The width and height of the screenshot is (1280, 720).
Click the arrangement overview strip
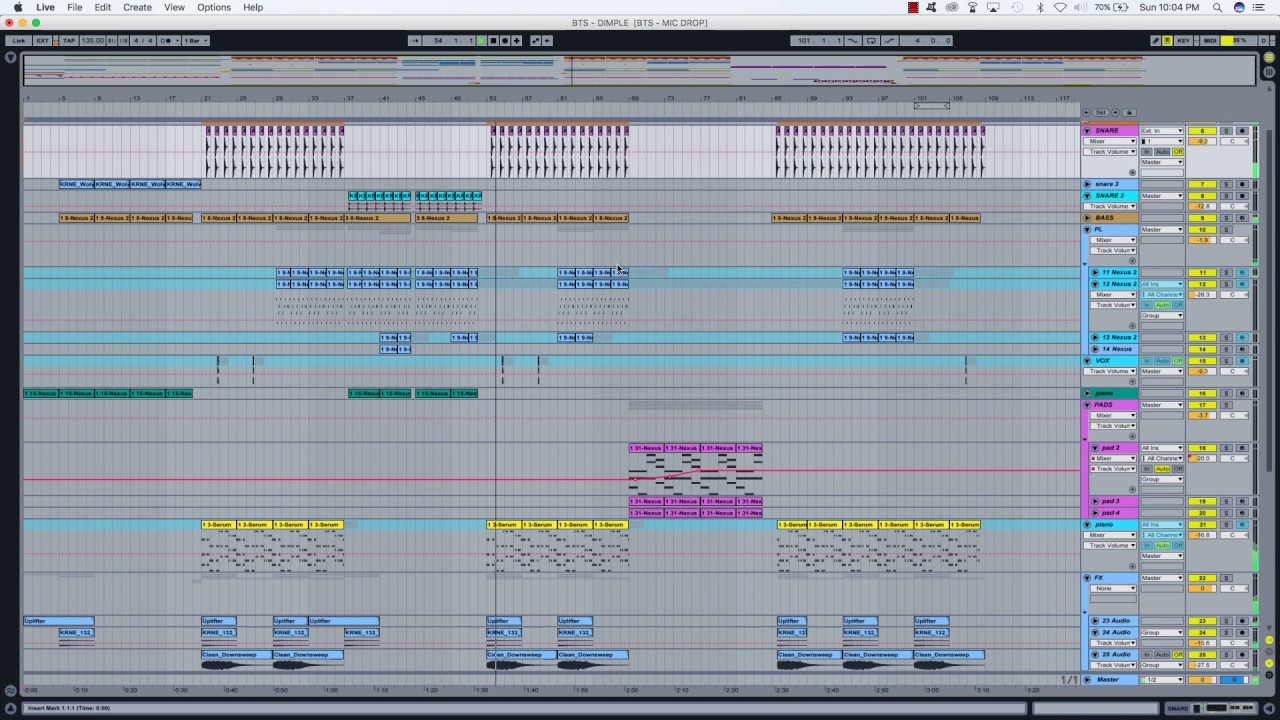pyautogui.click(x=640, y=70)
